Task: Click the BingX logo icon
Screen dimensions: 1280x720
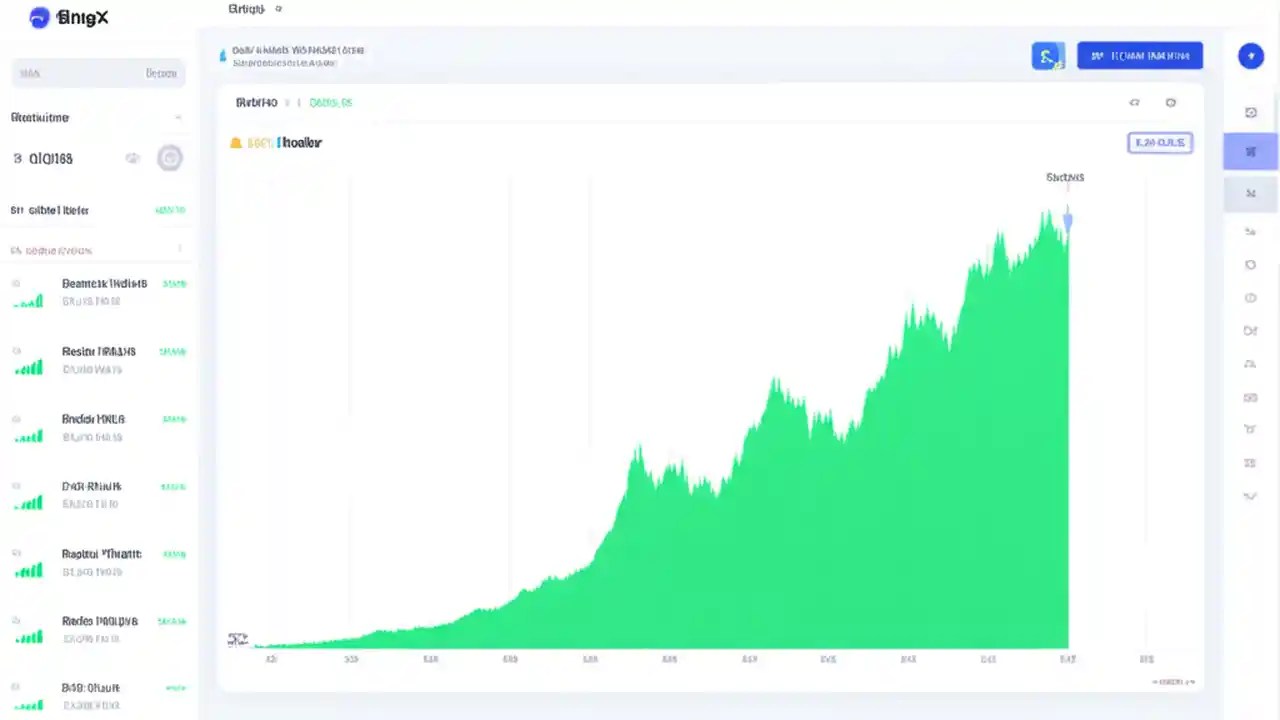Action: [39, 17]
